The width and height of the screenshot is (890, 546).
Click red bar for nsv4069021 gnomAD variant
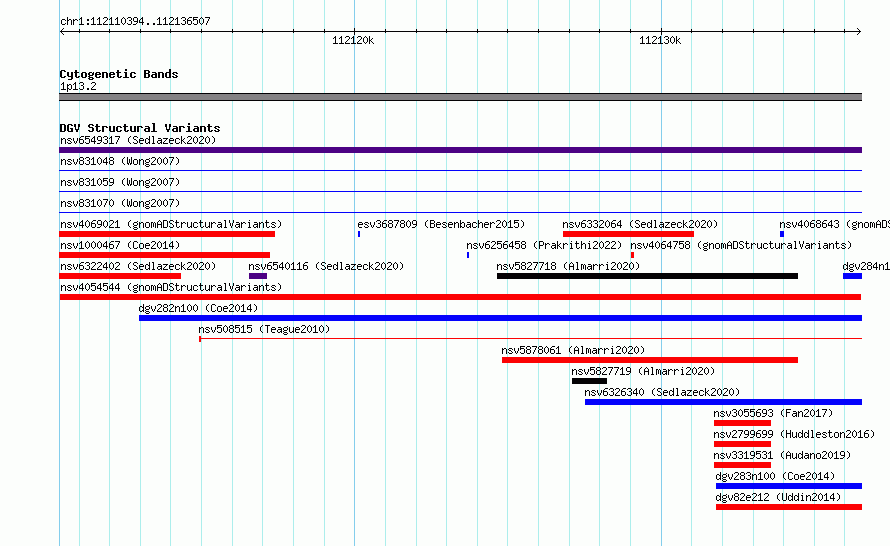pos(167,234)
